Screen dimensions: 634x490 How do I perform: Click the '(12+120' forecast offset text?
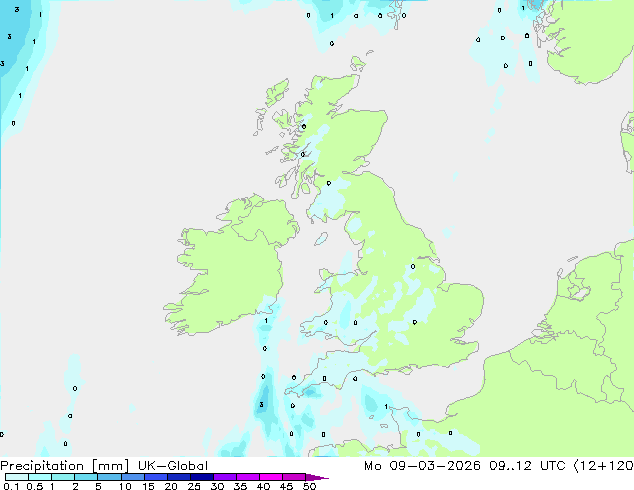click(604, 466)
